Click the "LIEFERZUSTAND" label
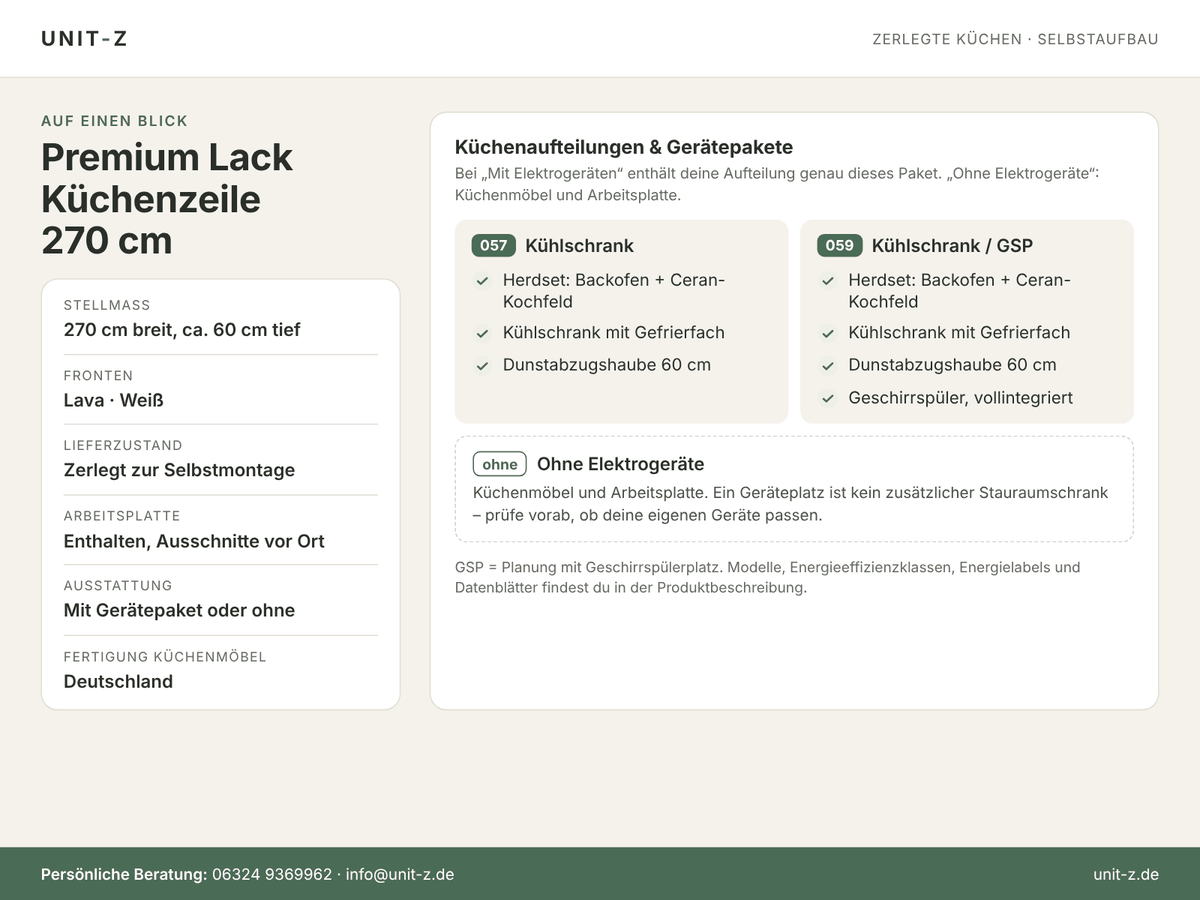 123,445
